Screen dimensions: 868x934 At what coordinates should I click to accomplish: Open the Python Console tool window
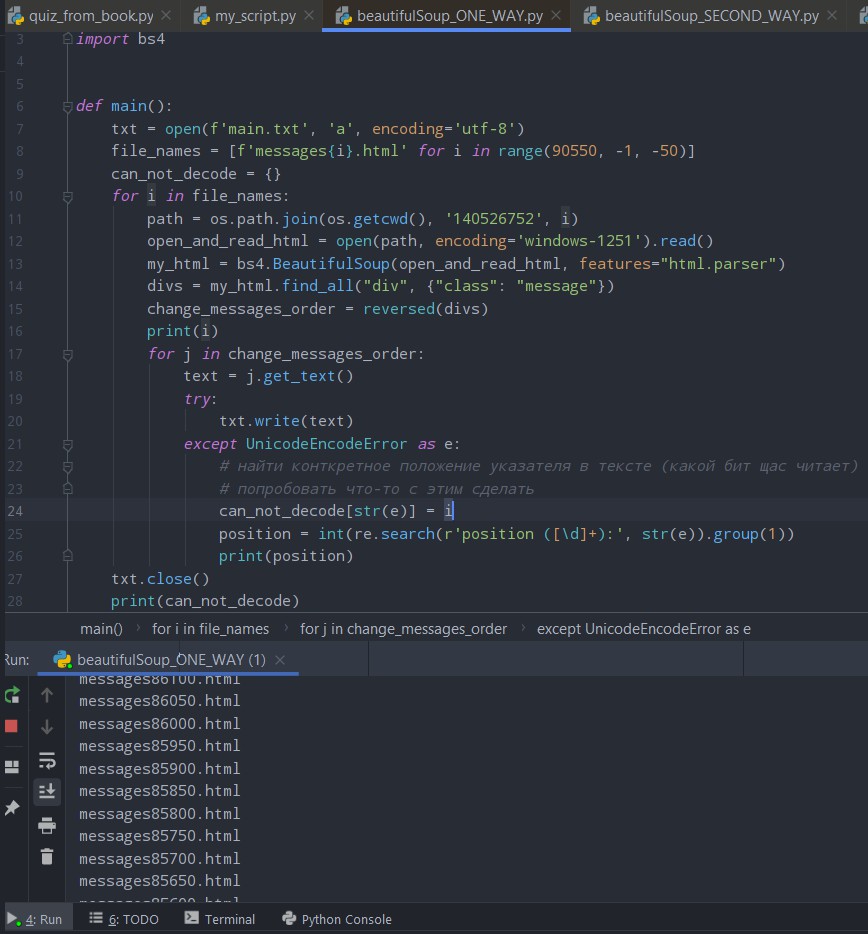[337, 919]
